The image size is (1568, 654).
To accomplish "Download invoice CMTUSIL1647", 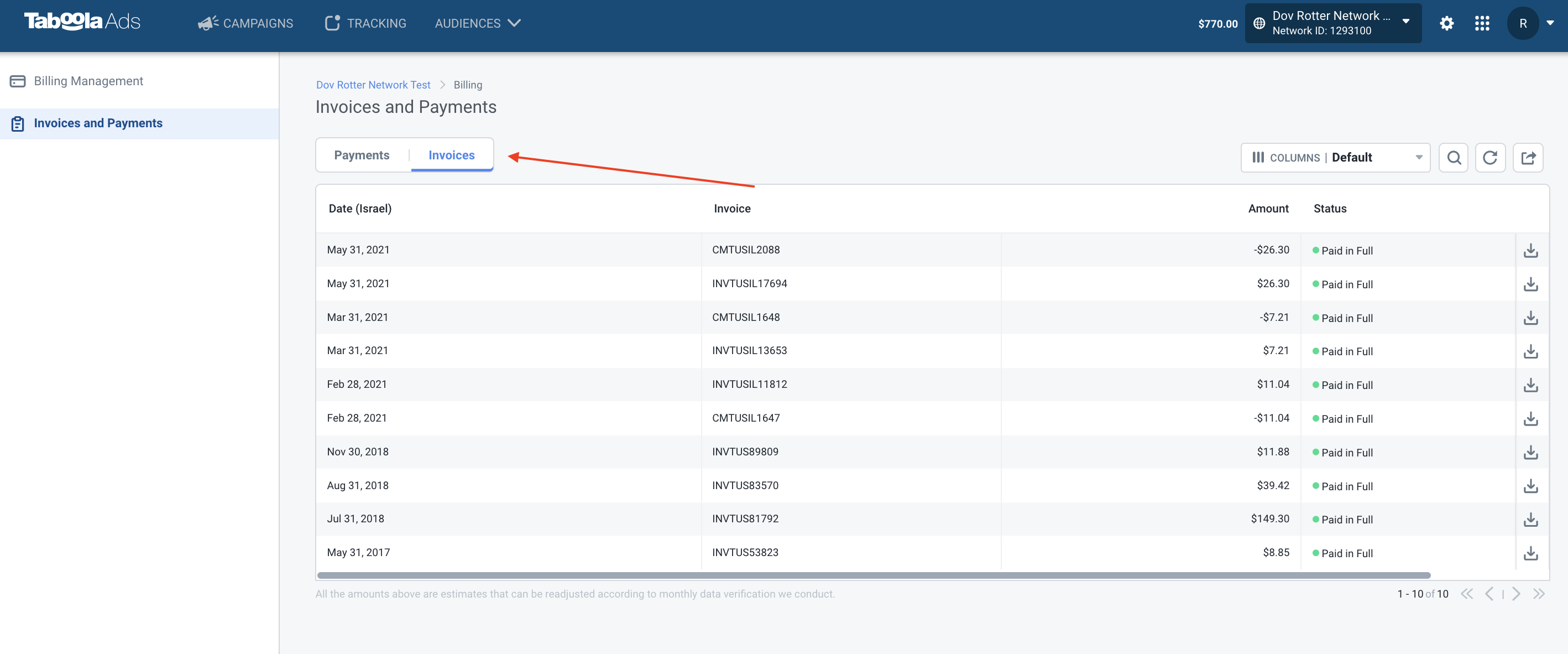I will pos(1531,419).
